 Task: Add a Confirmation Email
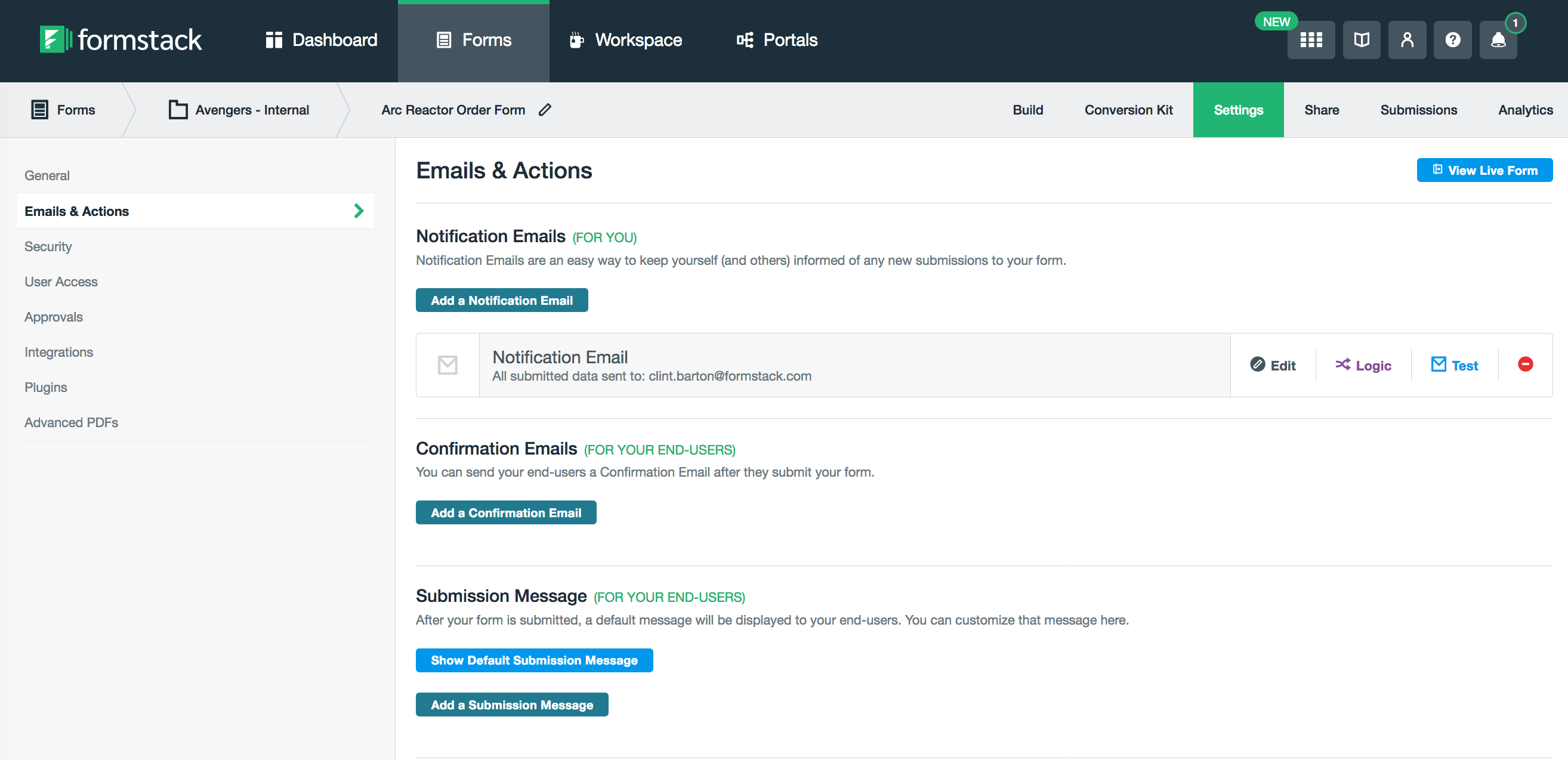point(506,512)
